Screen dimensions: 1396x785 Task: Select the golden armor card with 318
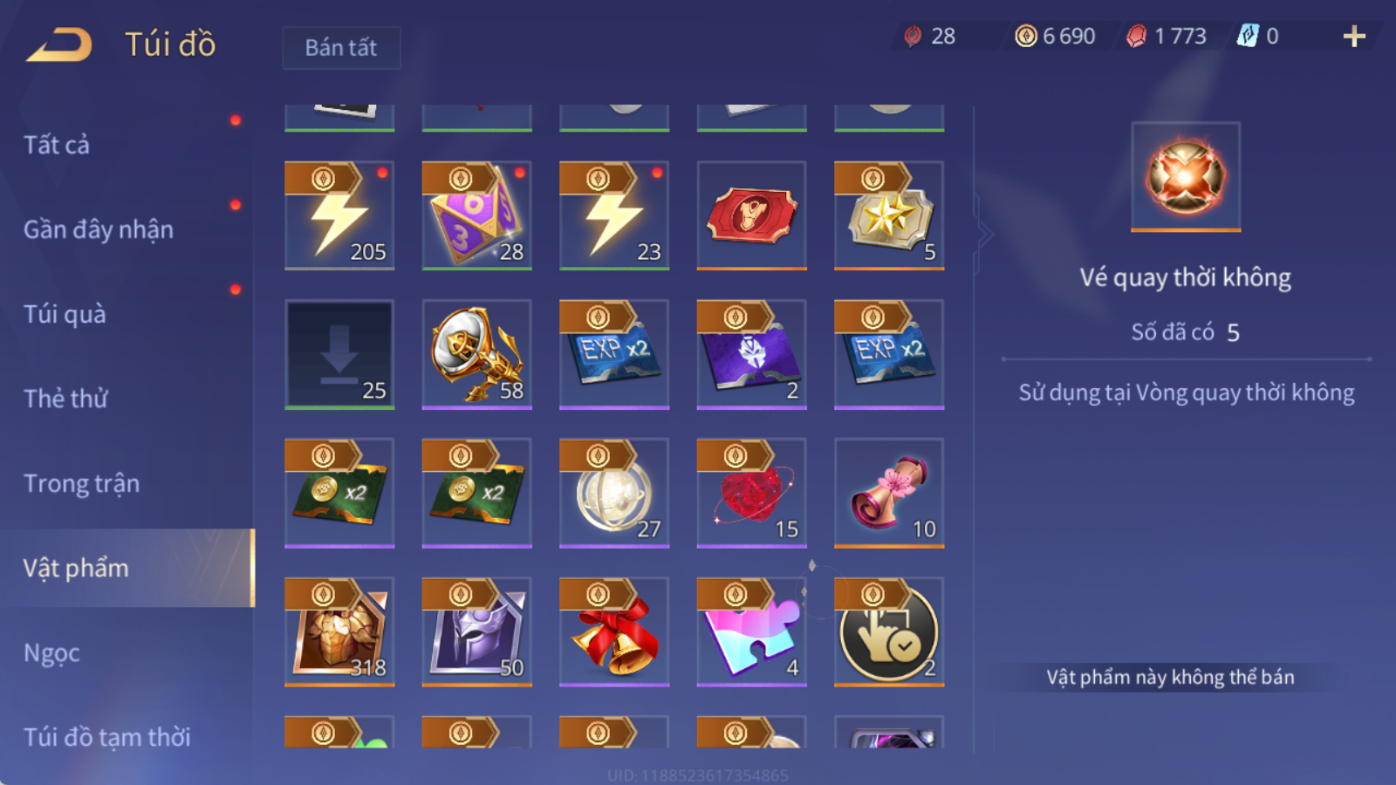pyautogui.click(x=340, y=632)
